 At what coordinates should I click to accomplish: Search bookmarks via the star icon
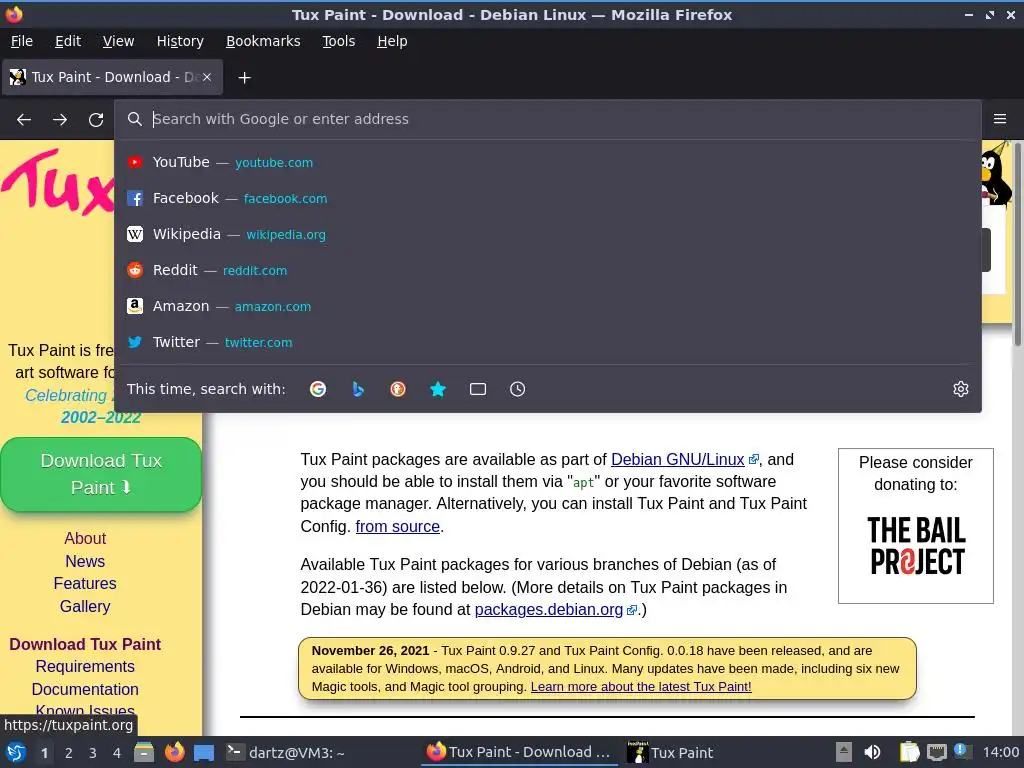438,389
